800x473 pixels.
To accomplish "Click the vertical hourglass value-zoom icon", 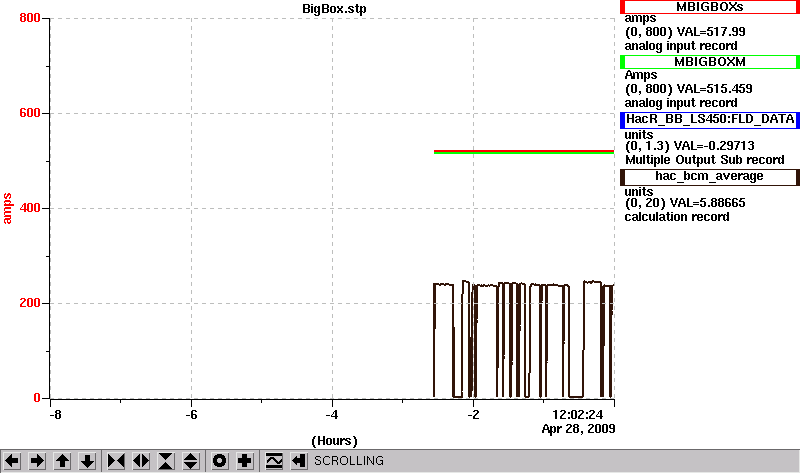I will click(166, 461).
